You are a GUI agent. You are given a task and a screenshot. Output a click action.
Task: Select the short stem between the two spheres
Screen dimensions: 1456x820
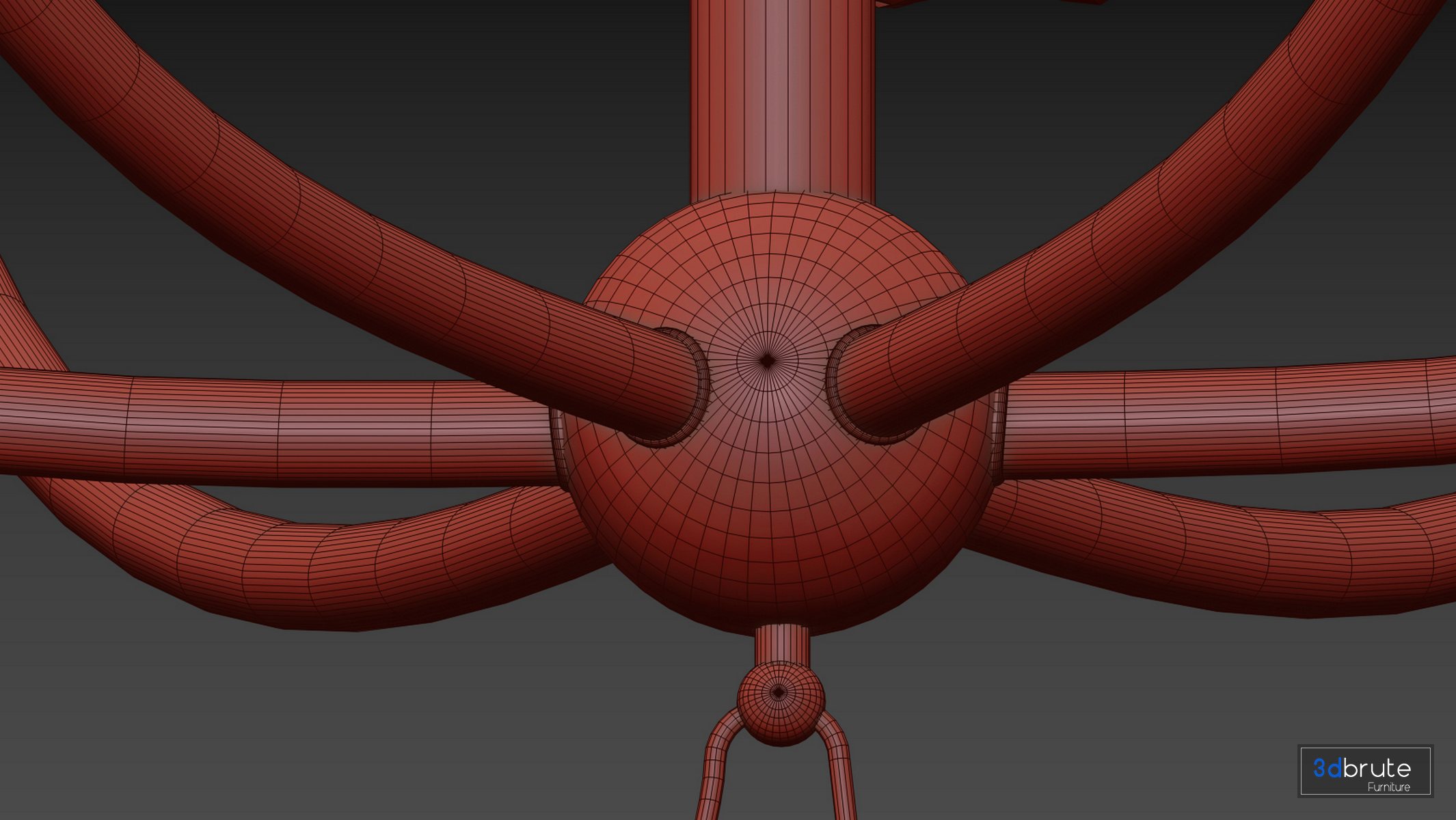(x=781, y=644)
